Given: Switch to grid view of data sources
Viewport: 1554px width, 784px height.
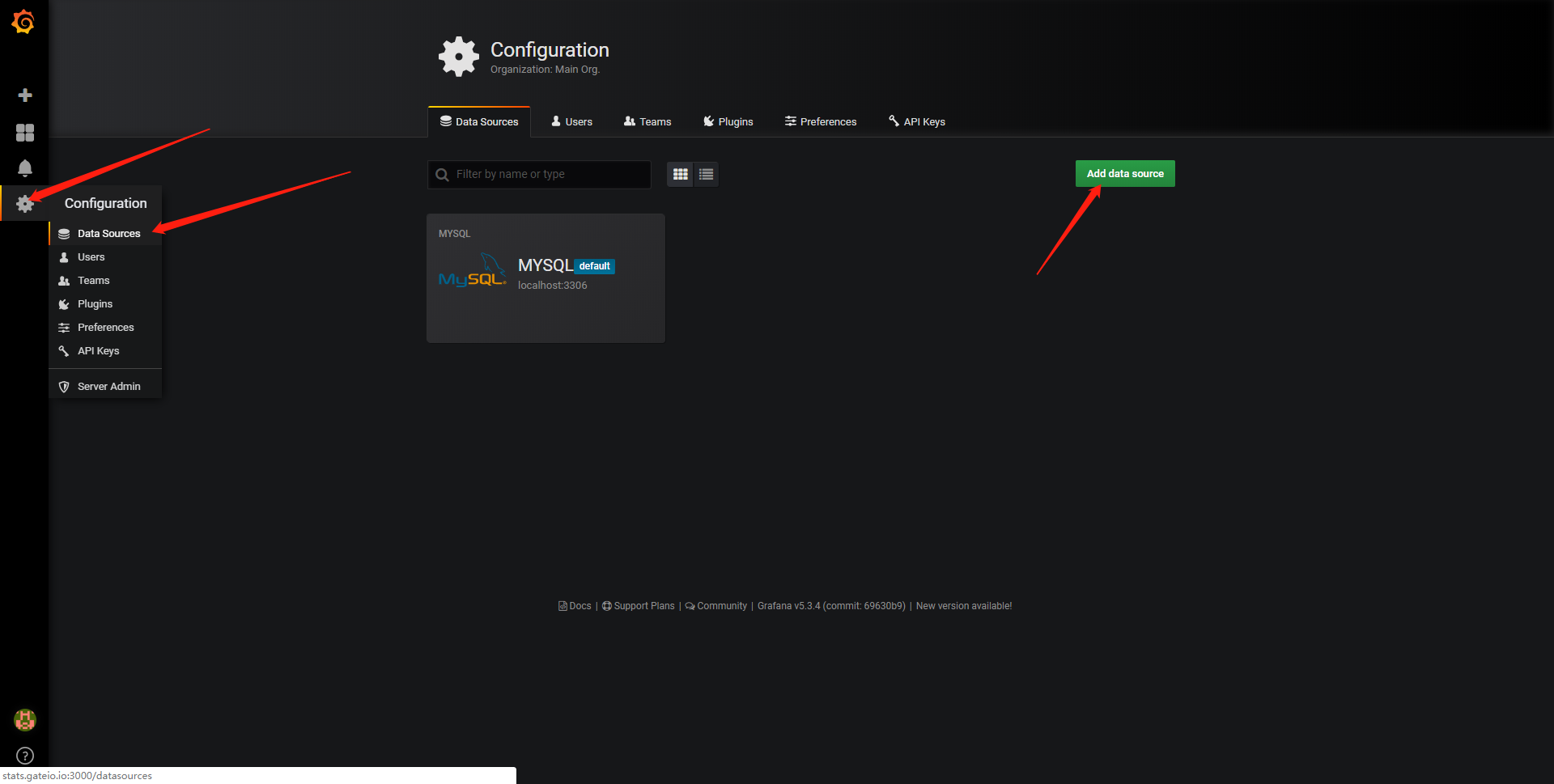Looking at the screenshot, I should 680,174.
